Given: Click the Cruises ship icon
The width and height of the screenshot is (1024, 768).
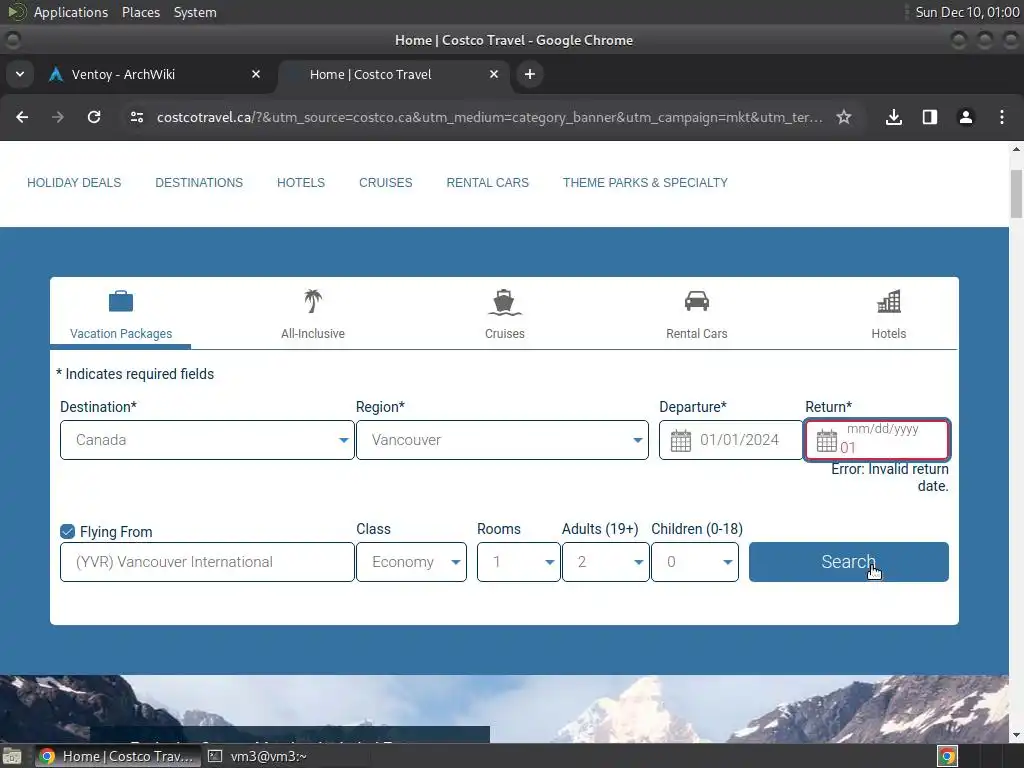Looking at the screenshot, I should (x=504, y=302).
